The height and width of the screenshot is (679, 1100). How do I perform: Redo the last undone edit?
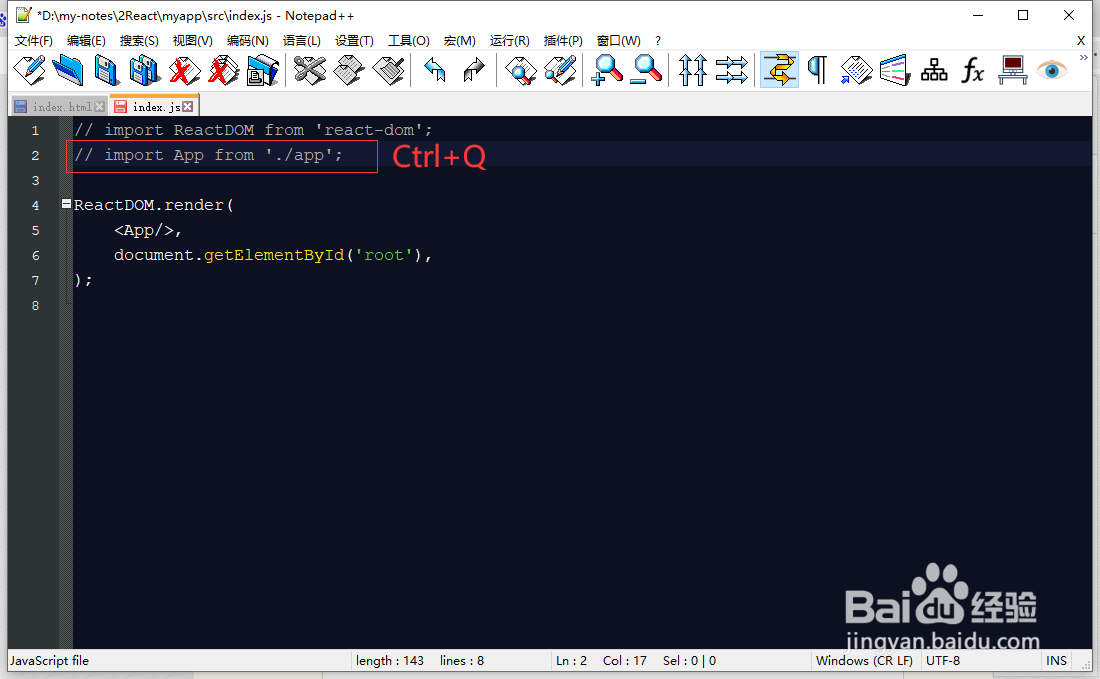tap(474, 70)
